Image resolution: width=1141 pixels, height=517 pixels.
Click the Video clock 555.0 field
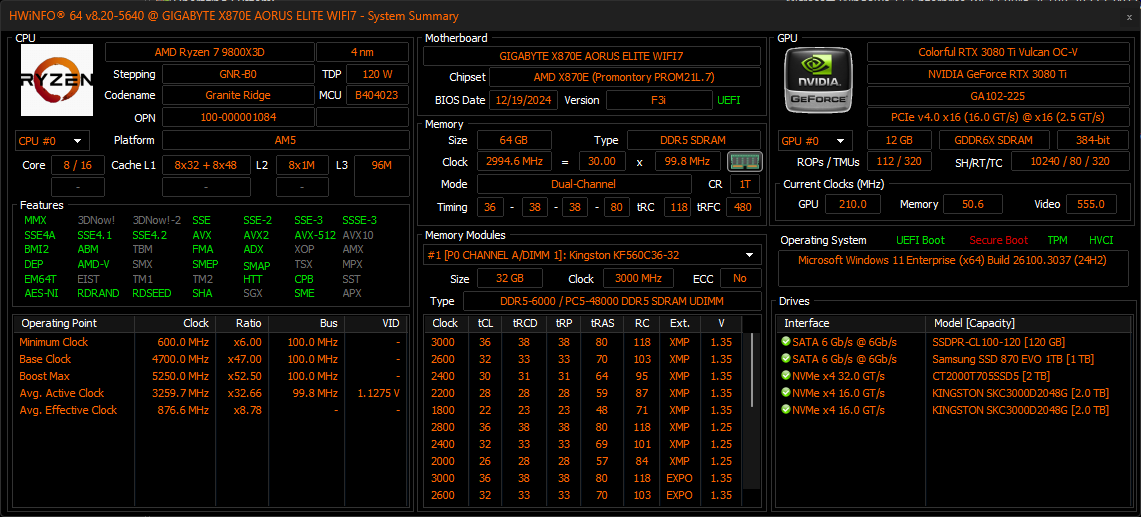pyautogui.click(x=1091, y=204)
